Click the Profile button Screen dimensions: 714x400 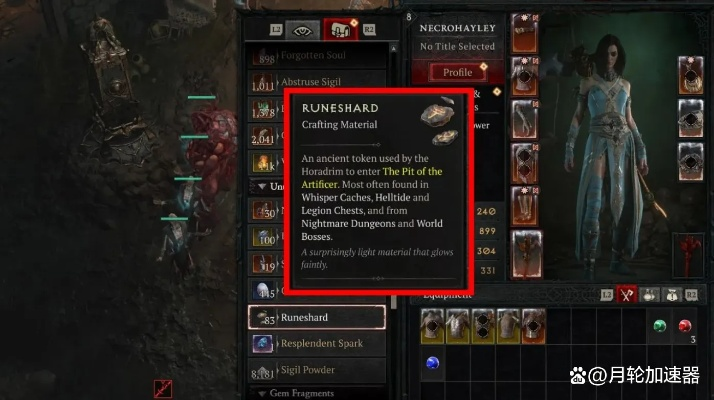coord(457,72)
